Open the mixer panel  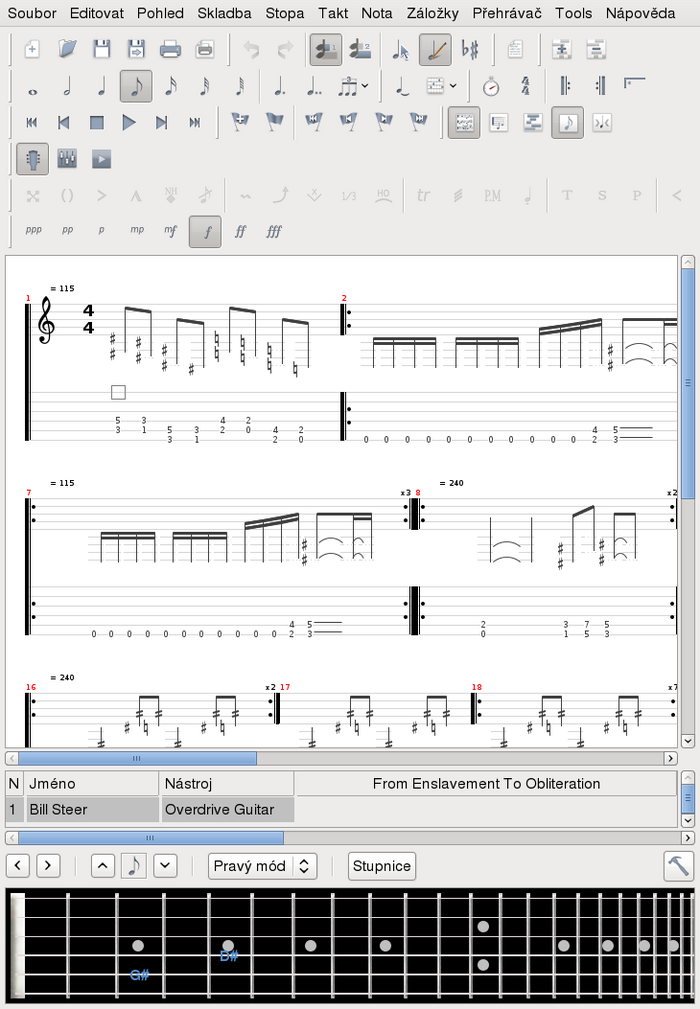(x=67, y=159)
